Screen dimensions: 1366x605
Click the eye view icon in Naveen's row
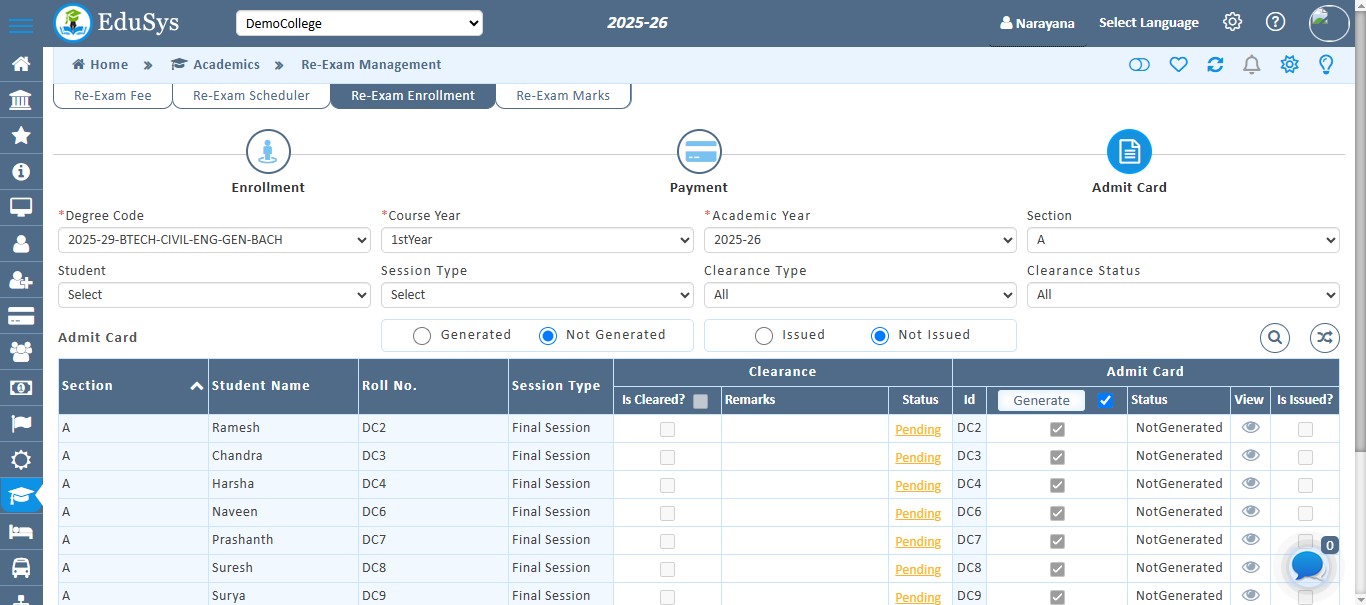click(1249, 512)
